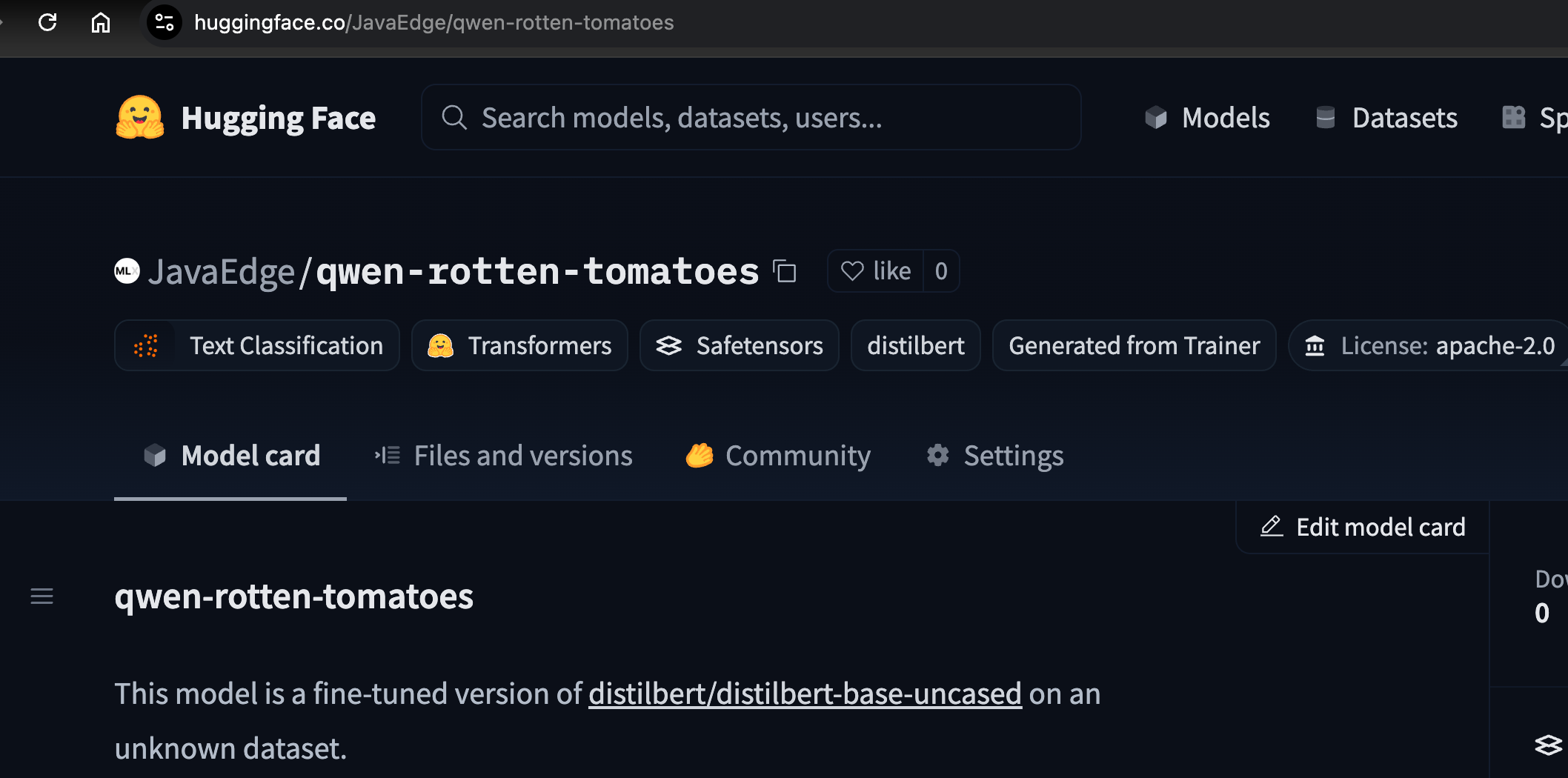Viewport: 1568px width, 778px height.
Task: Like the model with the heart button
Action: tap(876, 271)
